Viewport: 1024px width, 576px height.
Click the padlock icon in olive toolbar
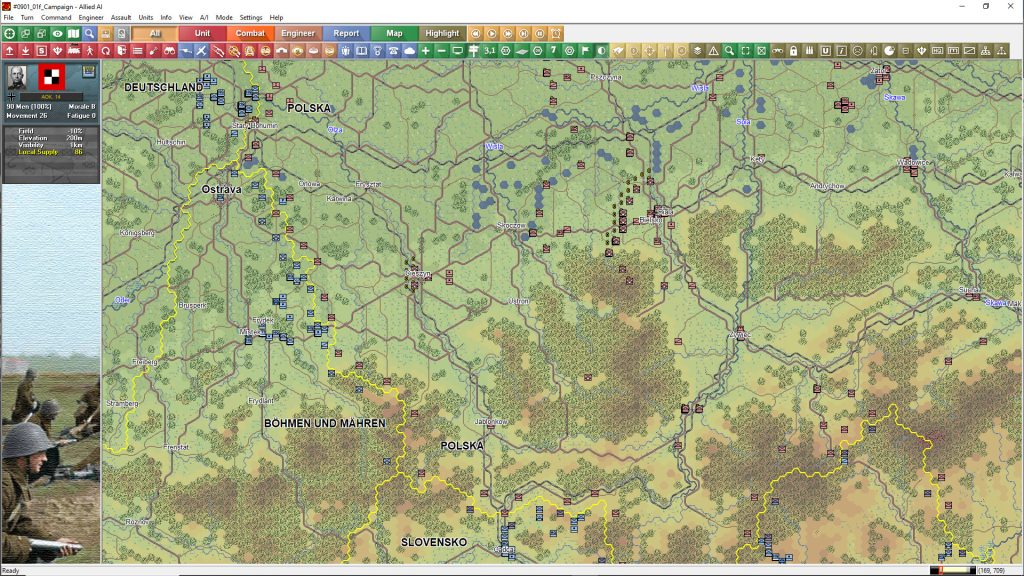click(793, 50)
